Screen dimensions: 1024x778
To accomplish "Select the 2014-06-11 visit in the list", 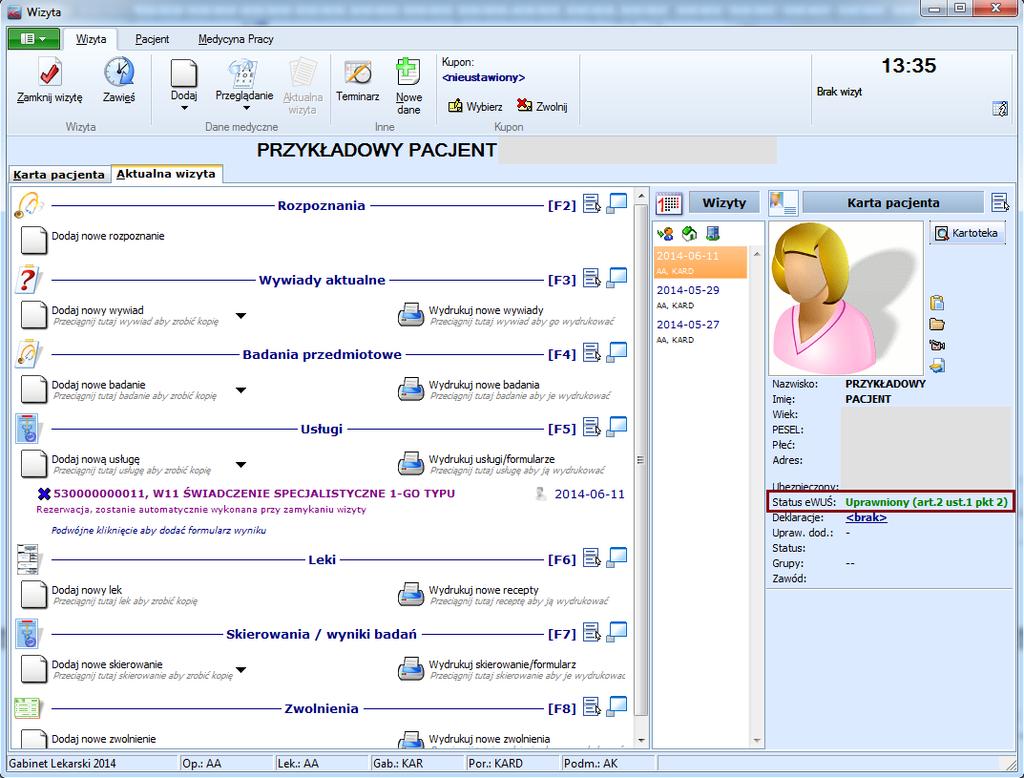I will click(700, 263).
